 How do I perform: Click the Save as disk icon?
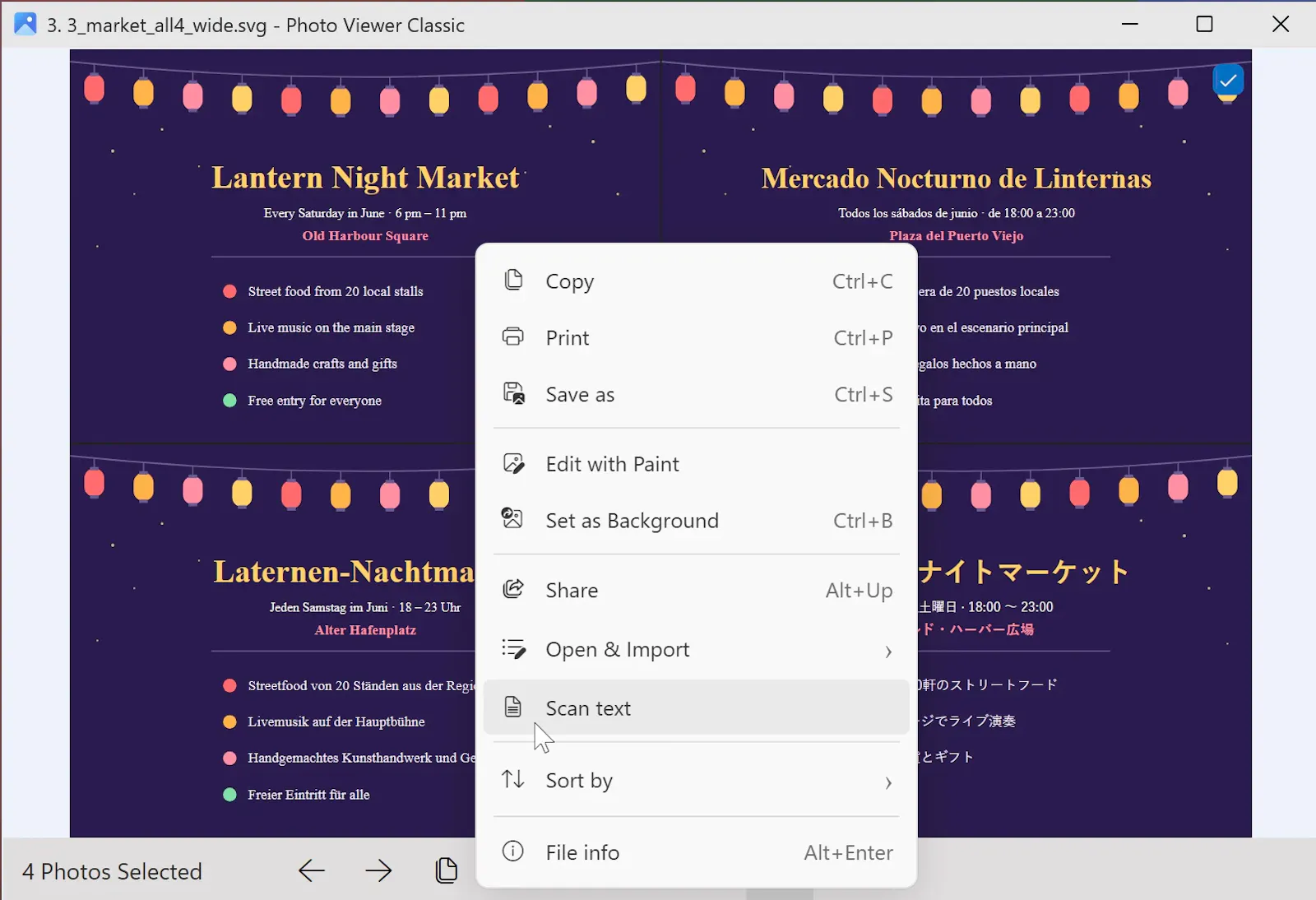click(x=514, y=393)
